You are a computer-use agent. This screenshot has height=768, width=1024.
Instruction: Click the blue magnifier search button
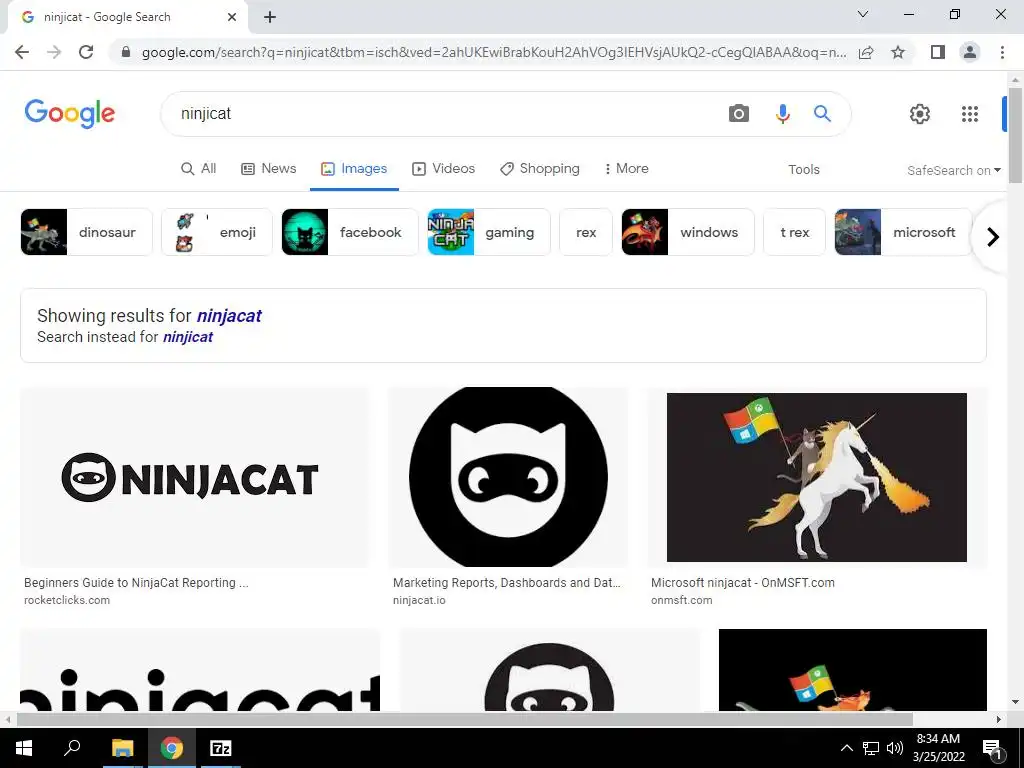822,114
